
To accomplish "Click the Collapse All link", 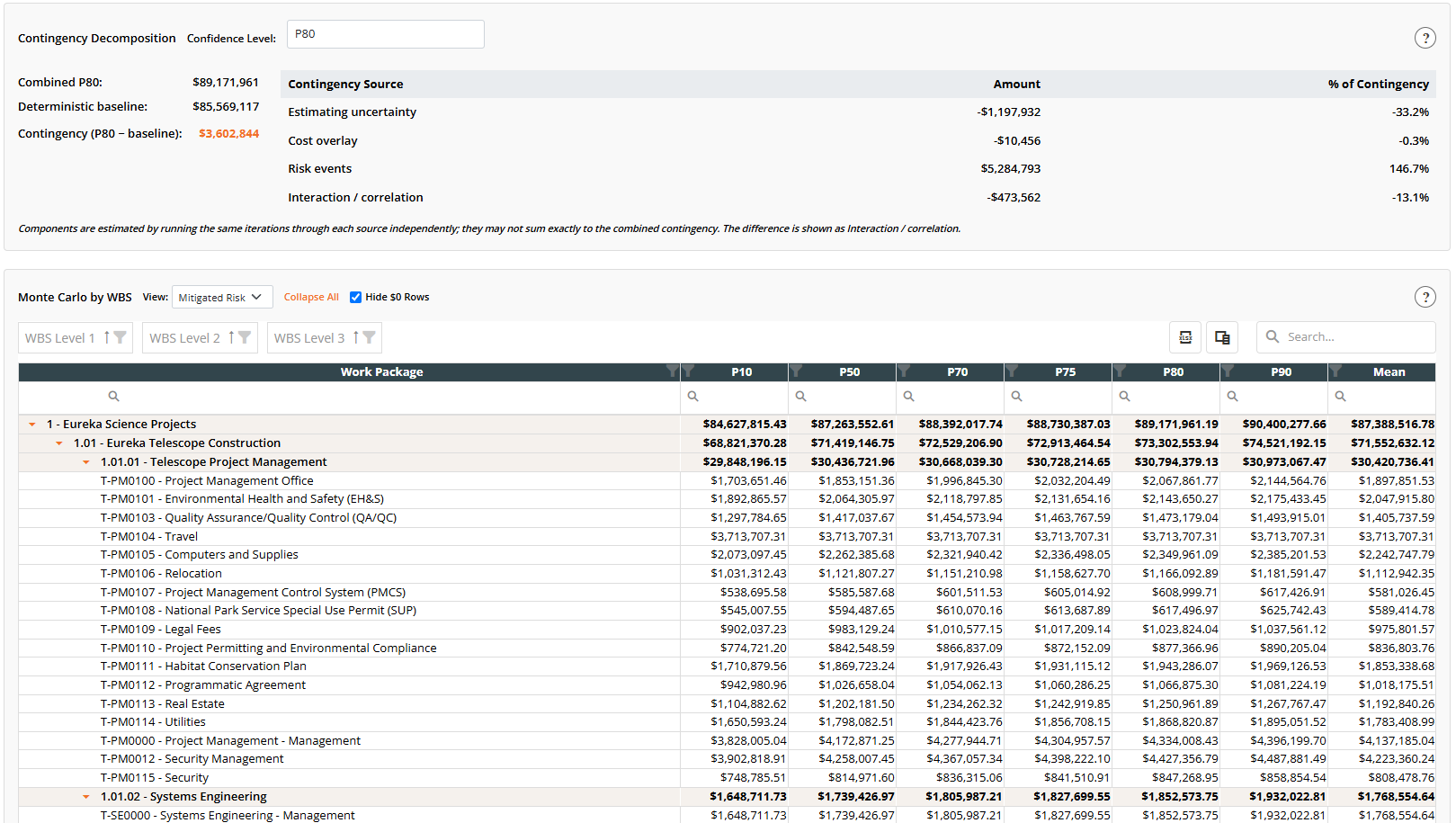I will pos(311,297).
